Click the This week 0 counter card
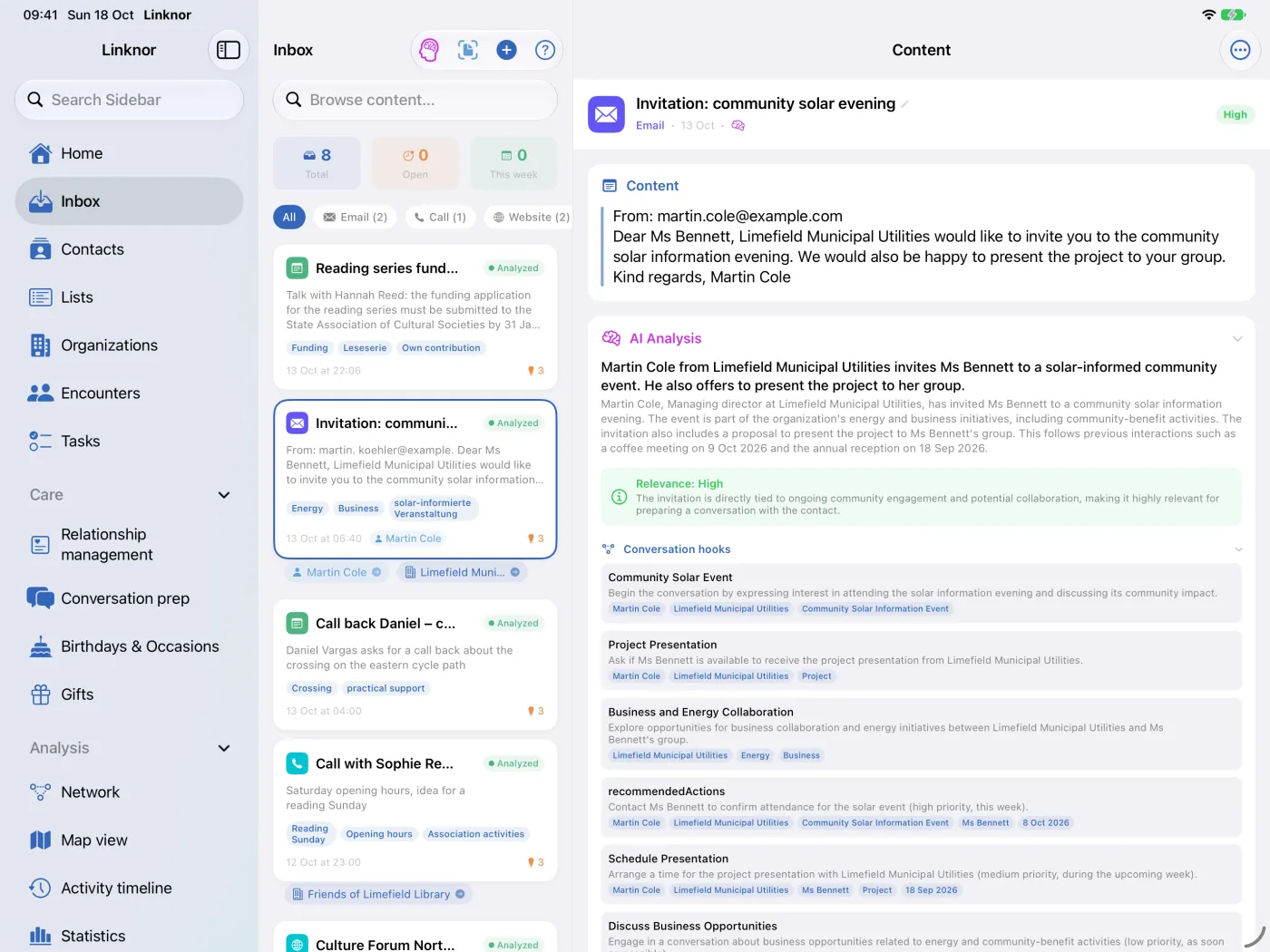The width and height of the screenshot is (1270, 952). 513,163
